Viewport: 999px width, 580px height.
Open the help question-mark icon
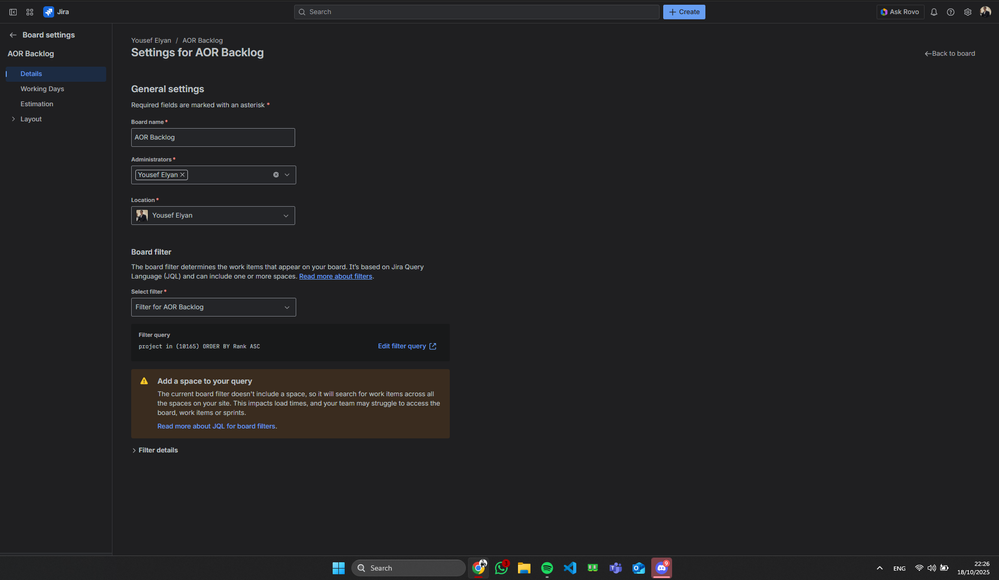click(x=949, y=11)
